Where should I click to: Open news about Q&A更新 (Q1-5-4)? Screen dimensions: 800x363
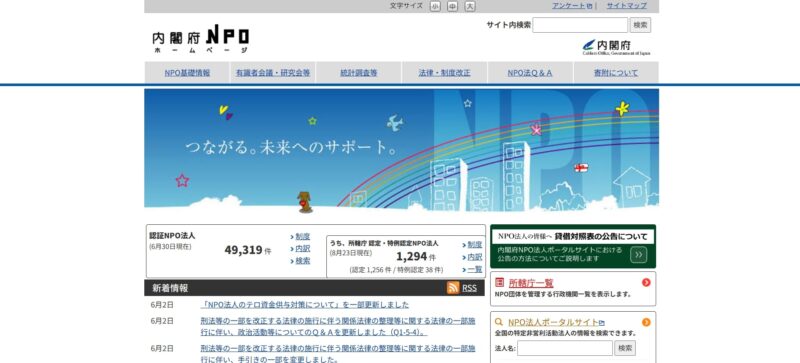338,327
